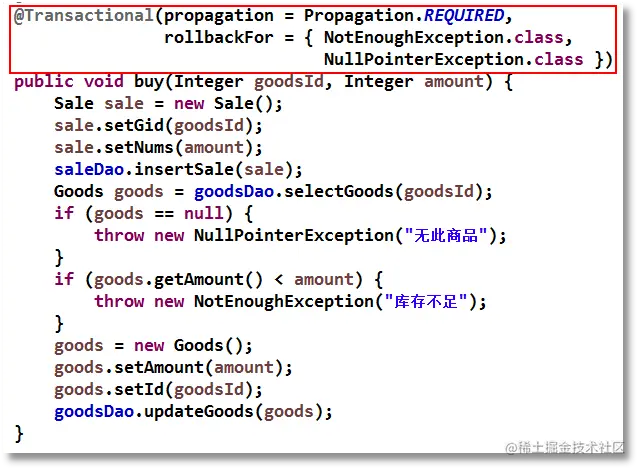Click the setGid method call
This screenshot has width=639, height=469.
134,126
